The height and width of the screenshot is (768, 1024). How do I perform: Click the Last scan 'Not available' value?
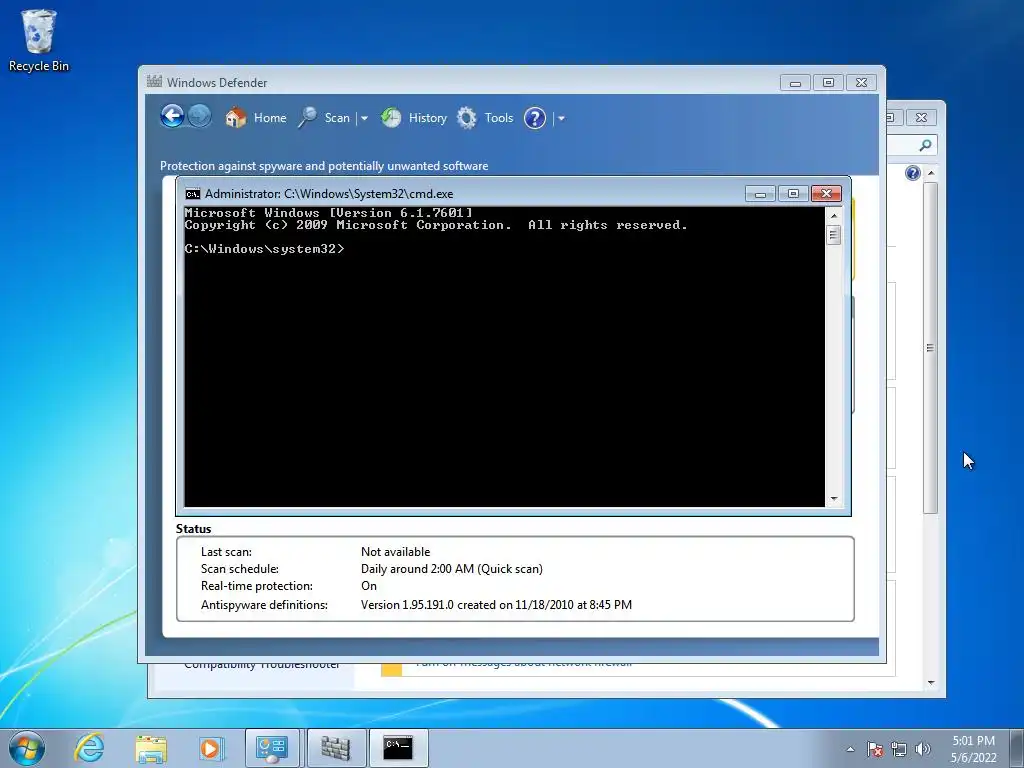pyautogui.click(x=396, y=552)
